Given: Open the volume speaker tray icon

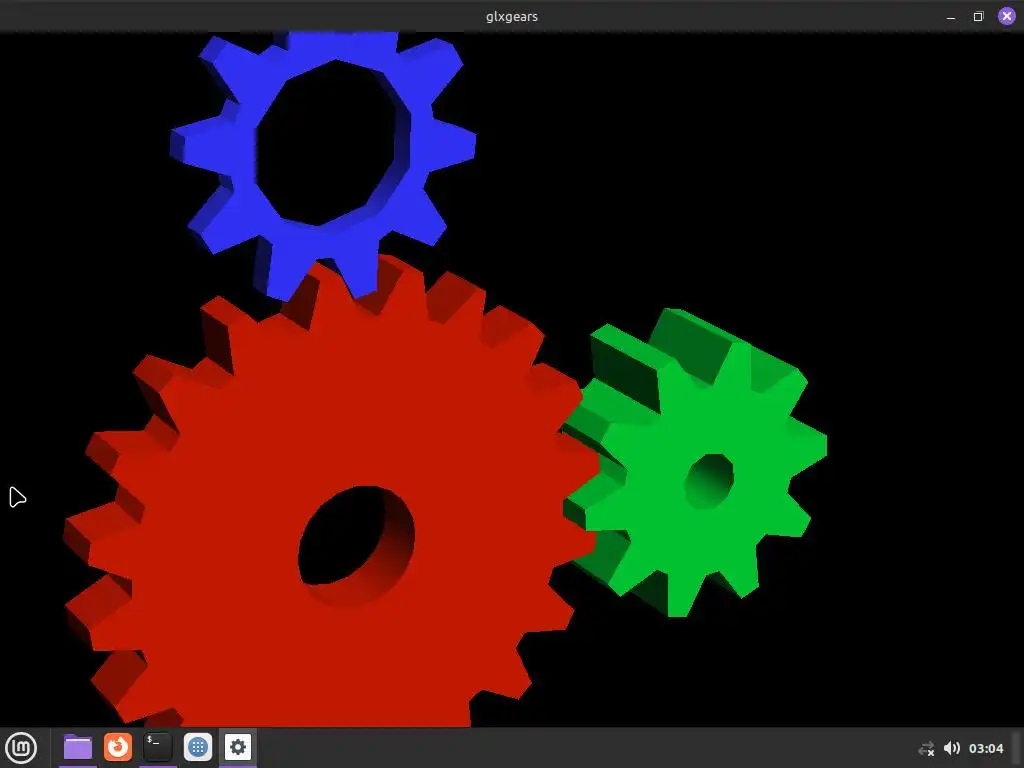Looking at the screenshot, I should point(952,748).
